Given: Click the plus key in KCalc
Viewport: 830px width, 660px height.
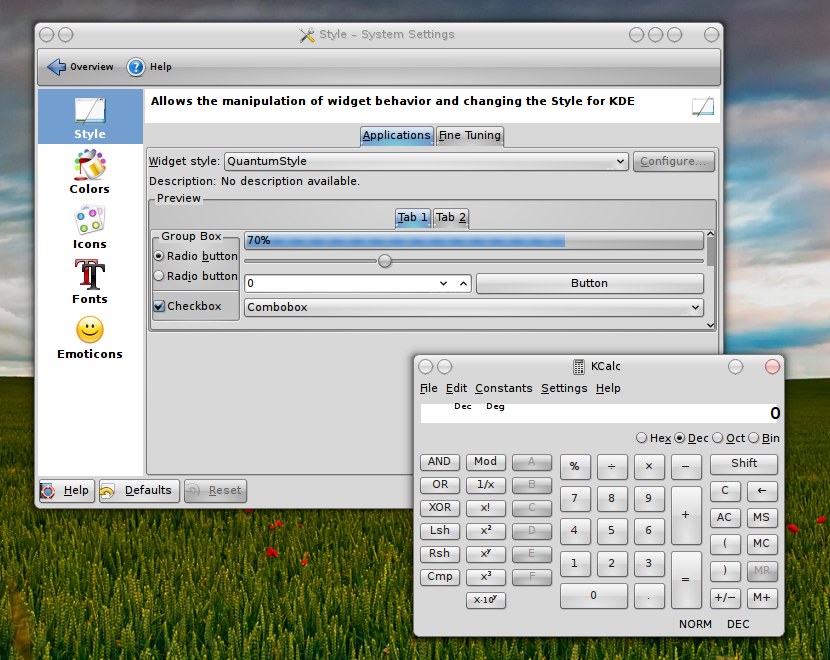Looking at the screenshot, I should click(685, 515).
